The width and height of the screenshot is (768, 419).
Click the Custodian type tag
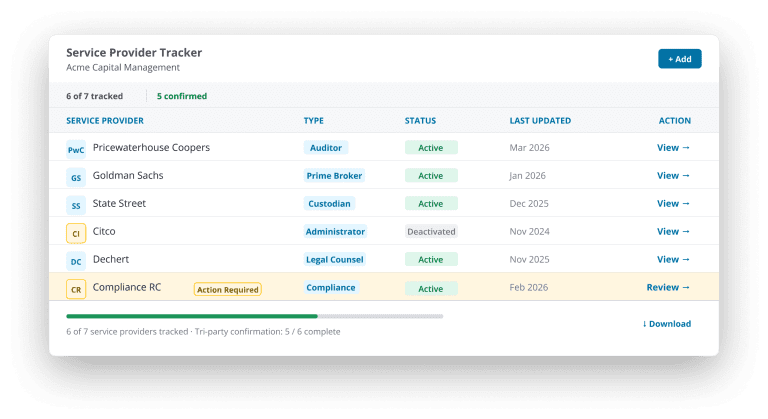pos(329,203)
